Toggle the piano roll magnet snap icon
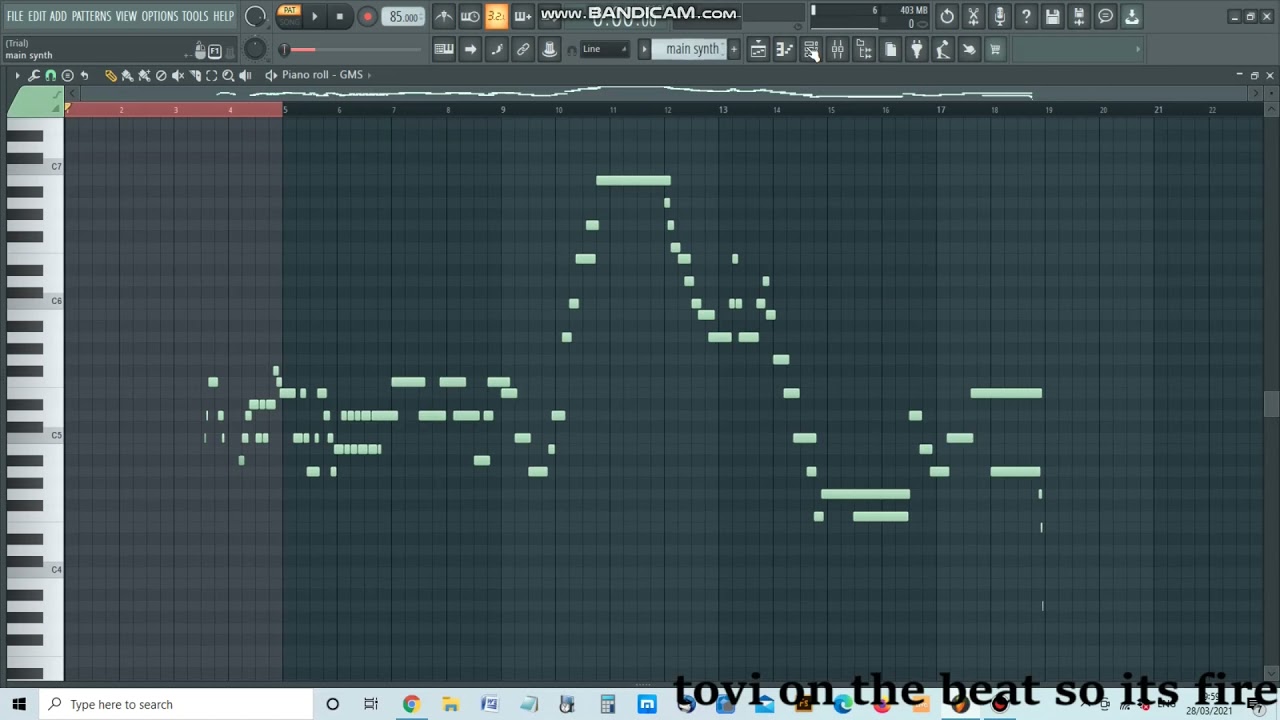 (51, 75)
